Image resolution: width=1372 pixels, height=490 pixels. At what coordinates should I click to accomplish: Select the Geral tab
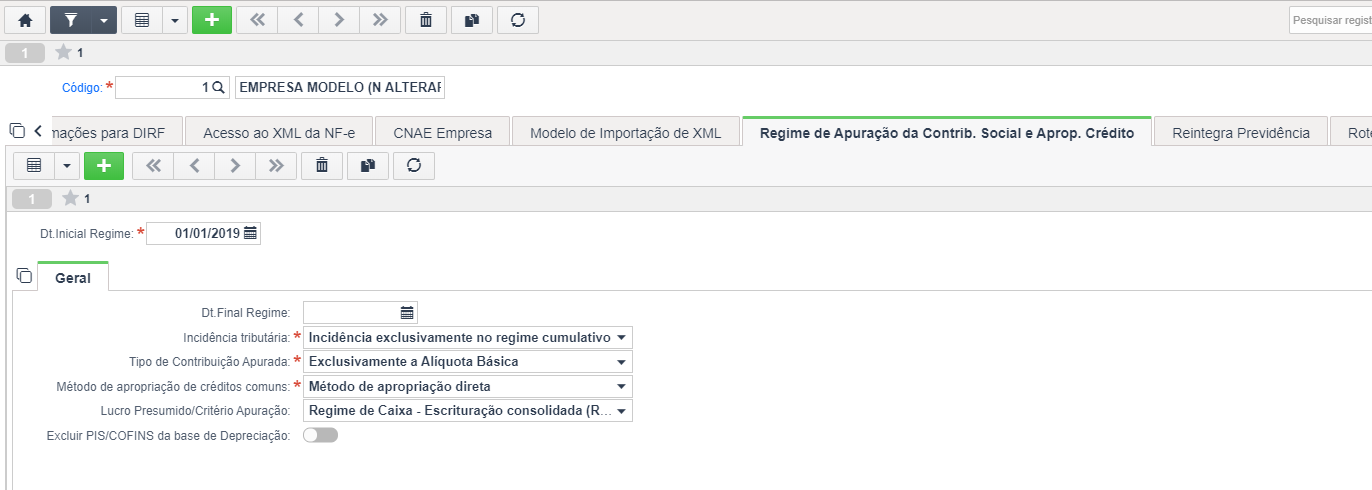coord(73,277)
